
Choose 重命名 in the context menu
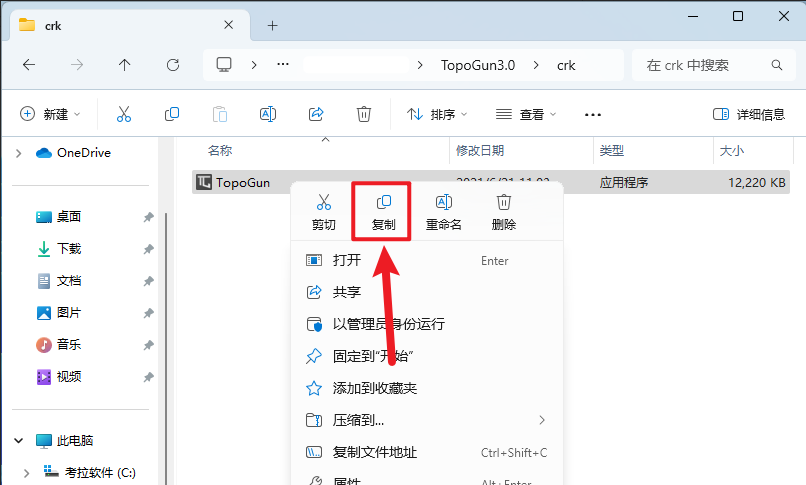coord(444,212)
